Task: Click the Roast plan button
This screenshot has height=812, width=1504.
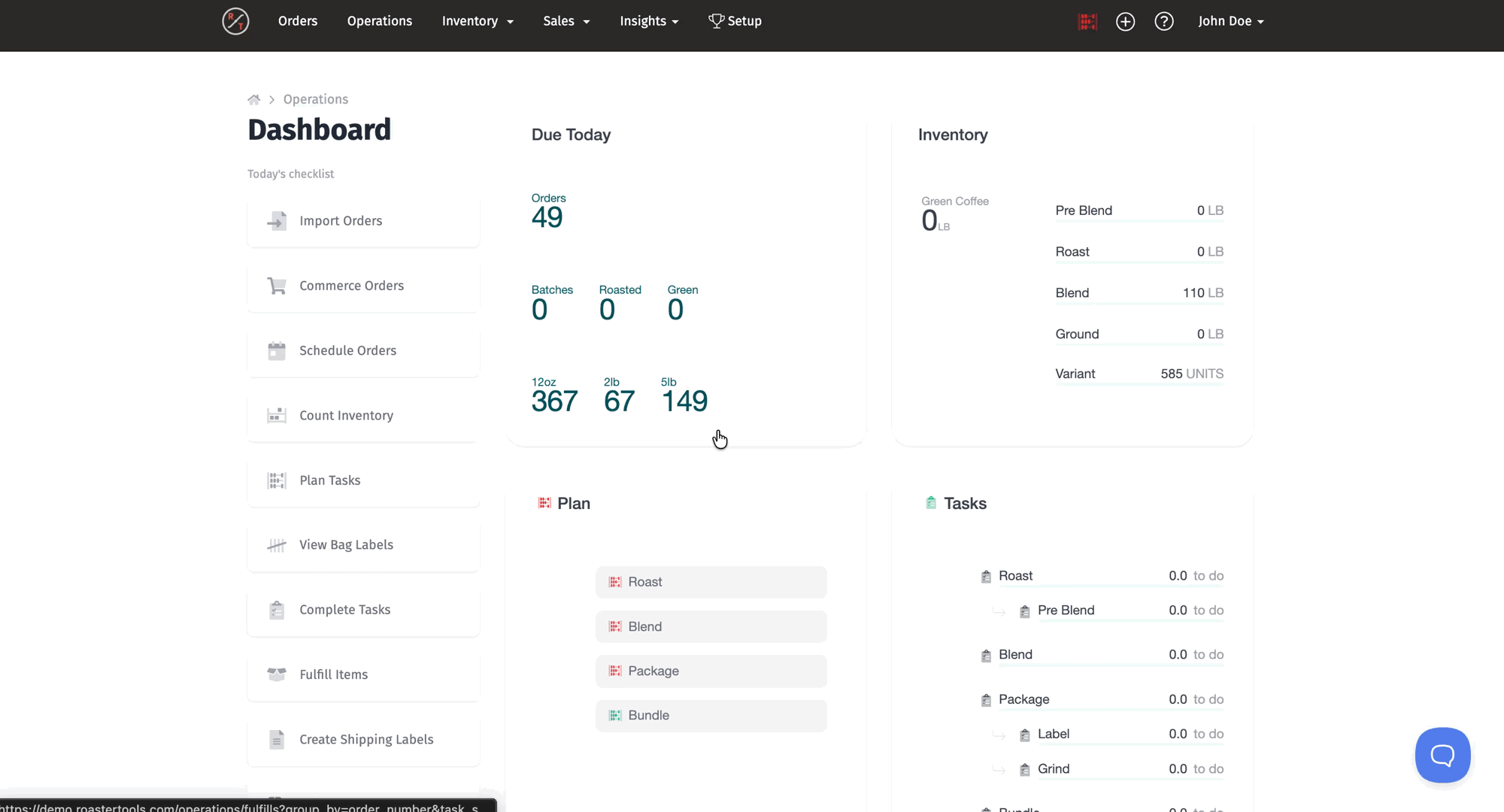Action: pos(711,582)
